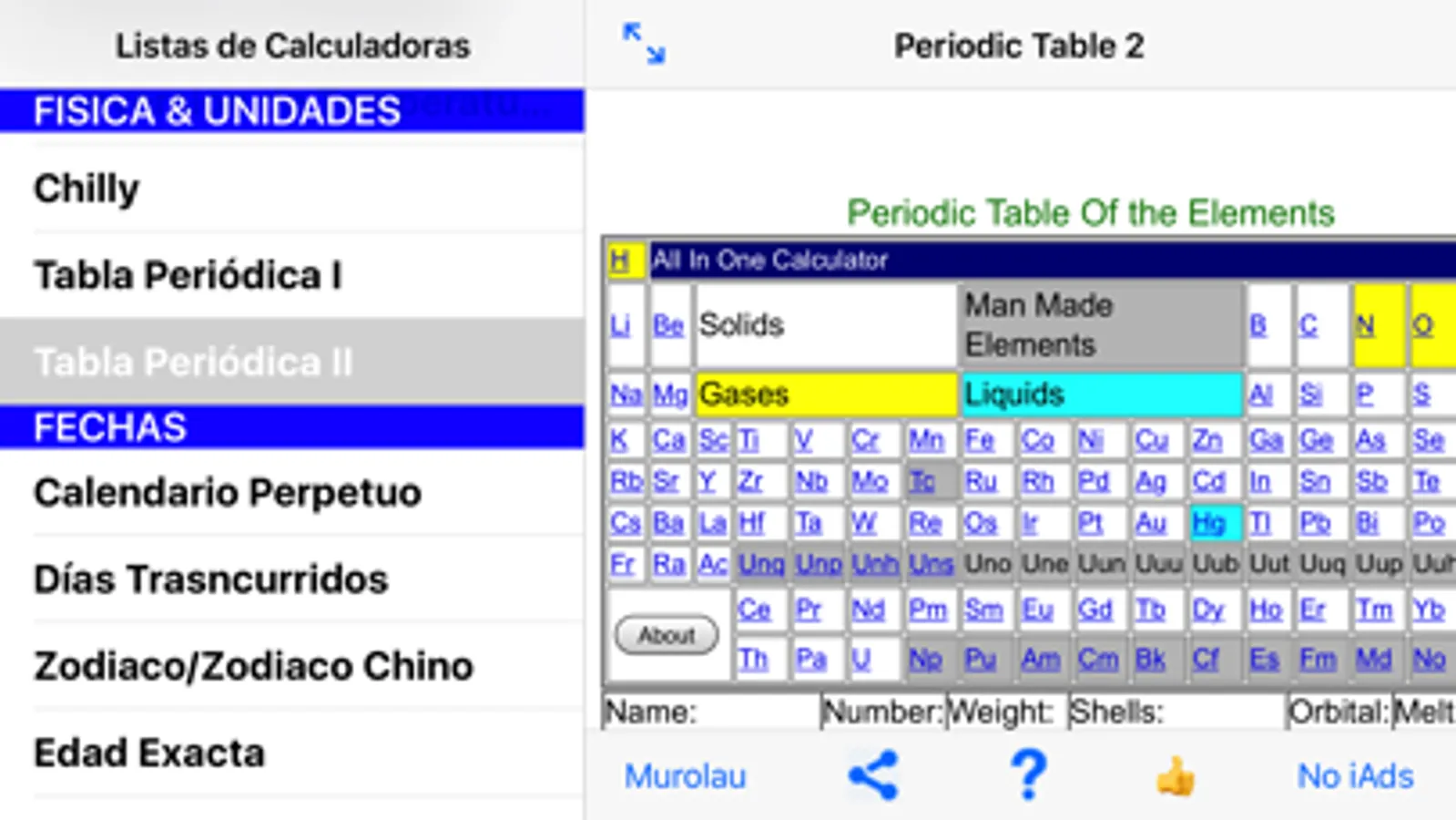Click the Unq element link
The width and height of the screenshot is (1456, 820).
click(761, 564)
